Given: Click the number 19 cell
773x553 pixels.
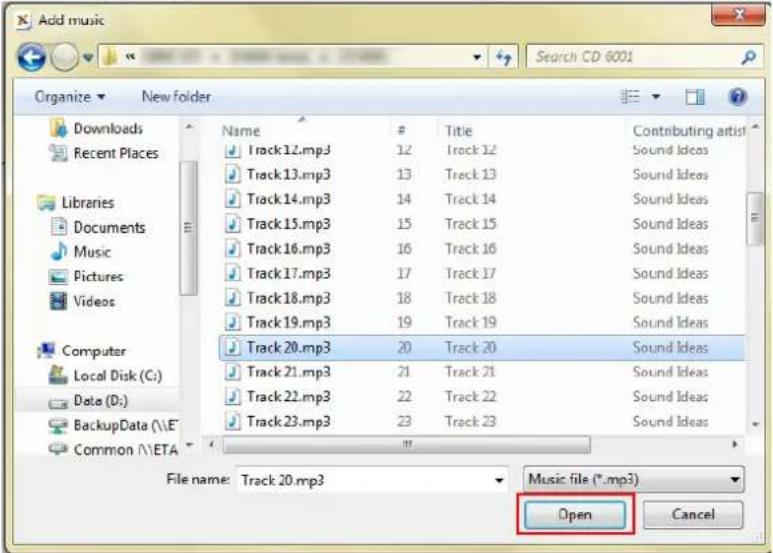Looking at the screenshot, I should click(x=404, y=322).
